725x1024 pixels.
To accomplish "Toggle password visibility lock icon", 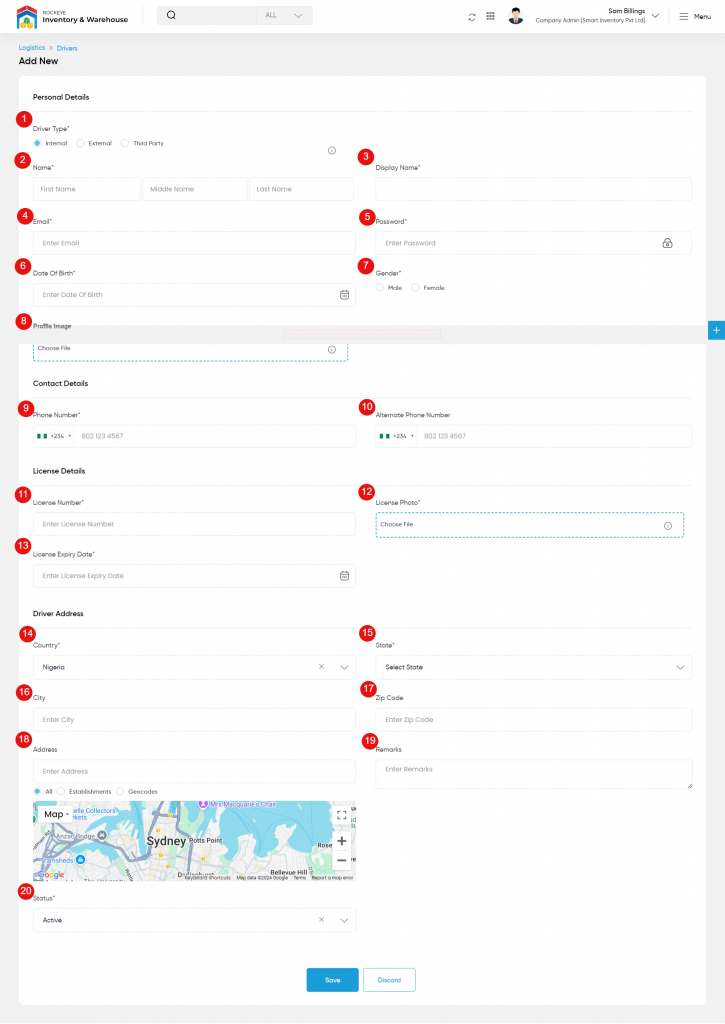I will [x=668, y=243].
